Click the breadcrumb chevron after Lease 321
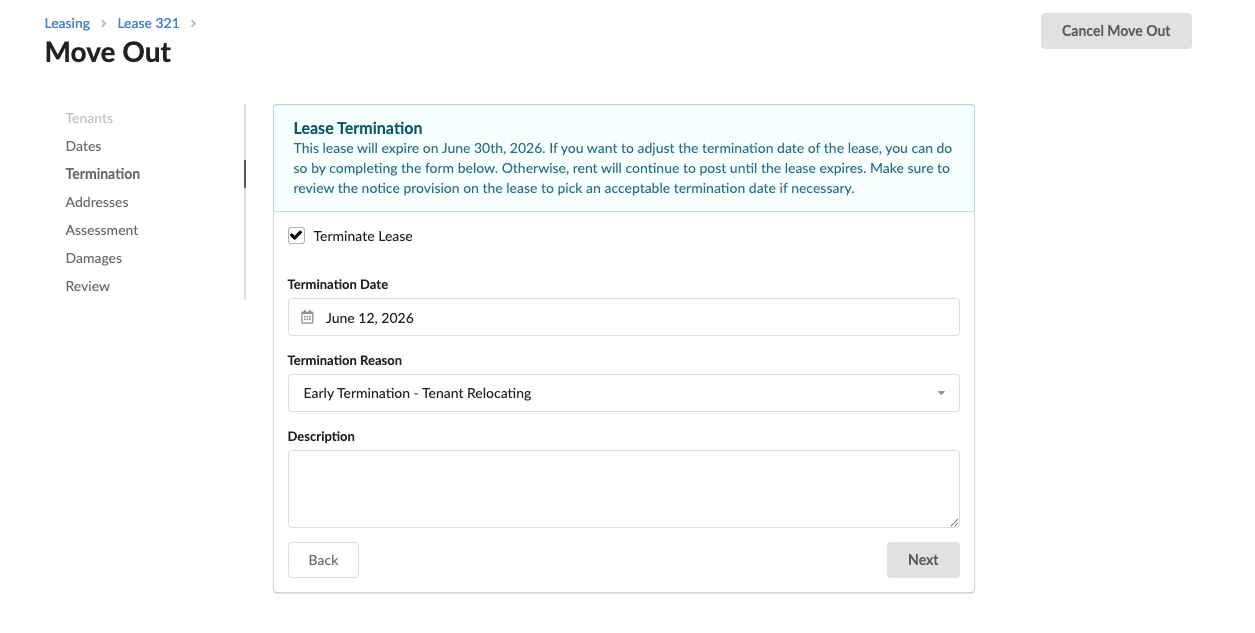This screenshot has height=633, width=1255. (x=193, y=23)
